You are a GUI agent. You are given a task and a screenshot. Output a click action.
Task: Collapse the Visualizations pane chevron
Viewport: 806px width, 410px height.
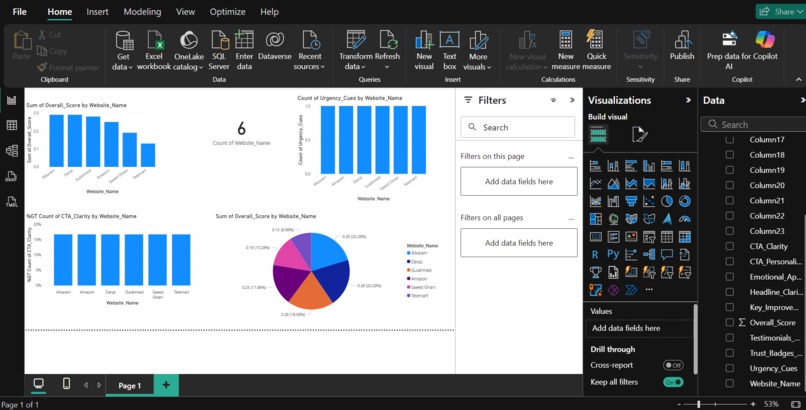pyautogui.click(x=688, y=100)
